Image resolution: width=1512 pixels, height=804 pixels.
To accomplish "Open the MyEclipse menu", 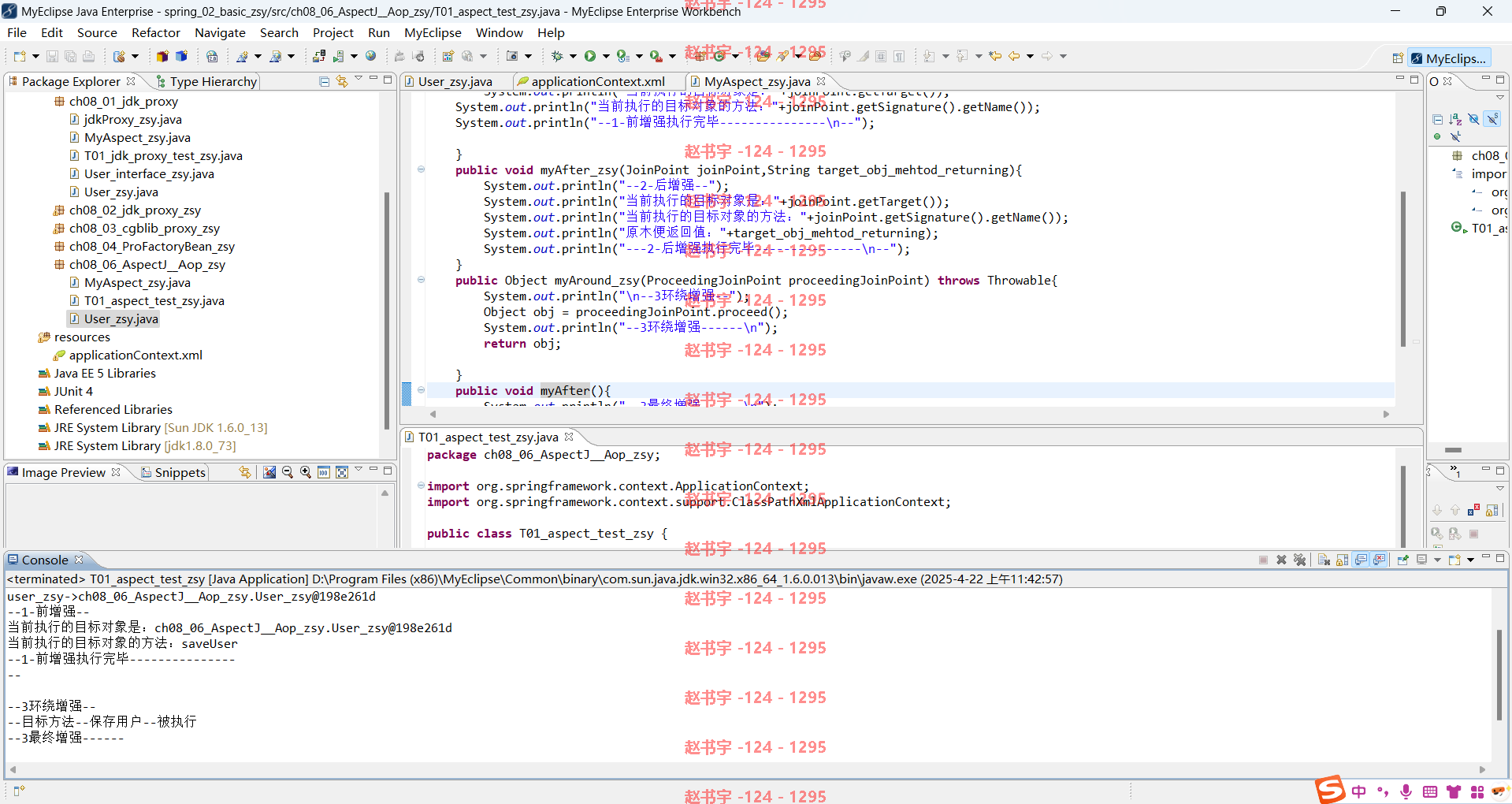I will point(433,32).
